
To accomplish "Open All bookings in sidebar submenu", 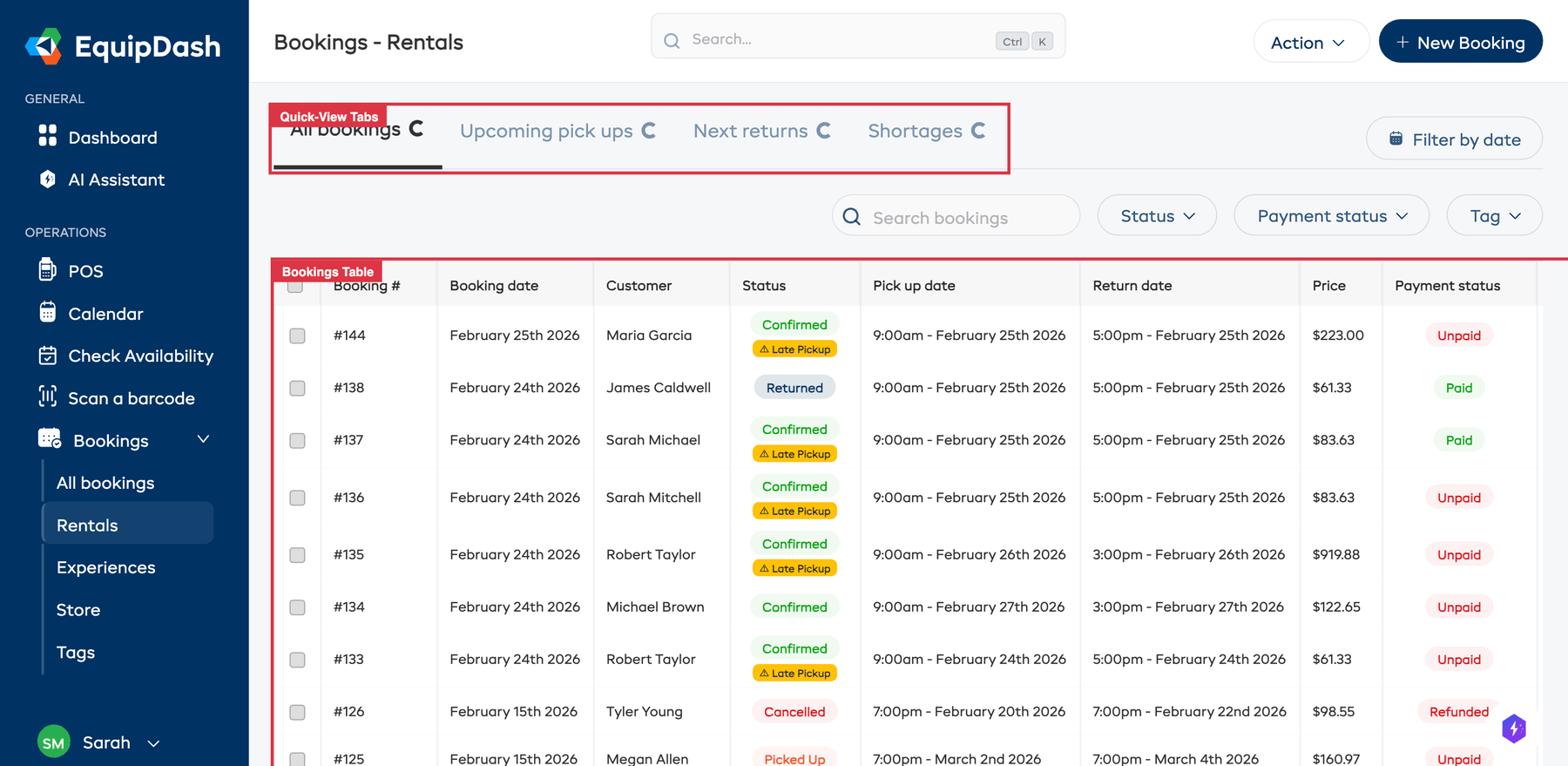I will coord(127,483).
